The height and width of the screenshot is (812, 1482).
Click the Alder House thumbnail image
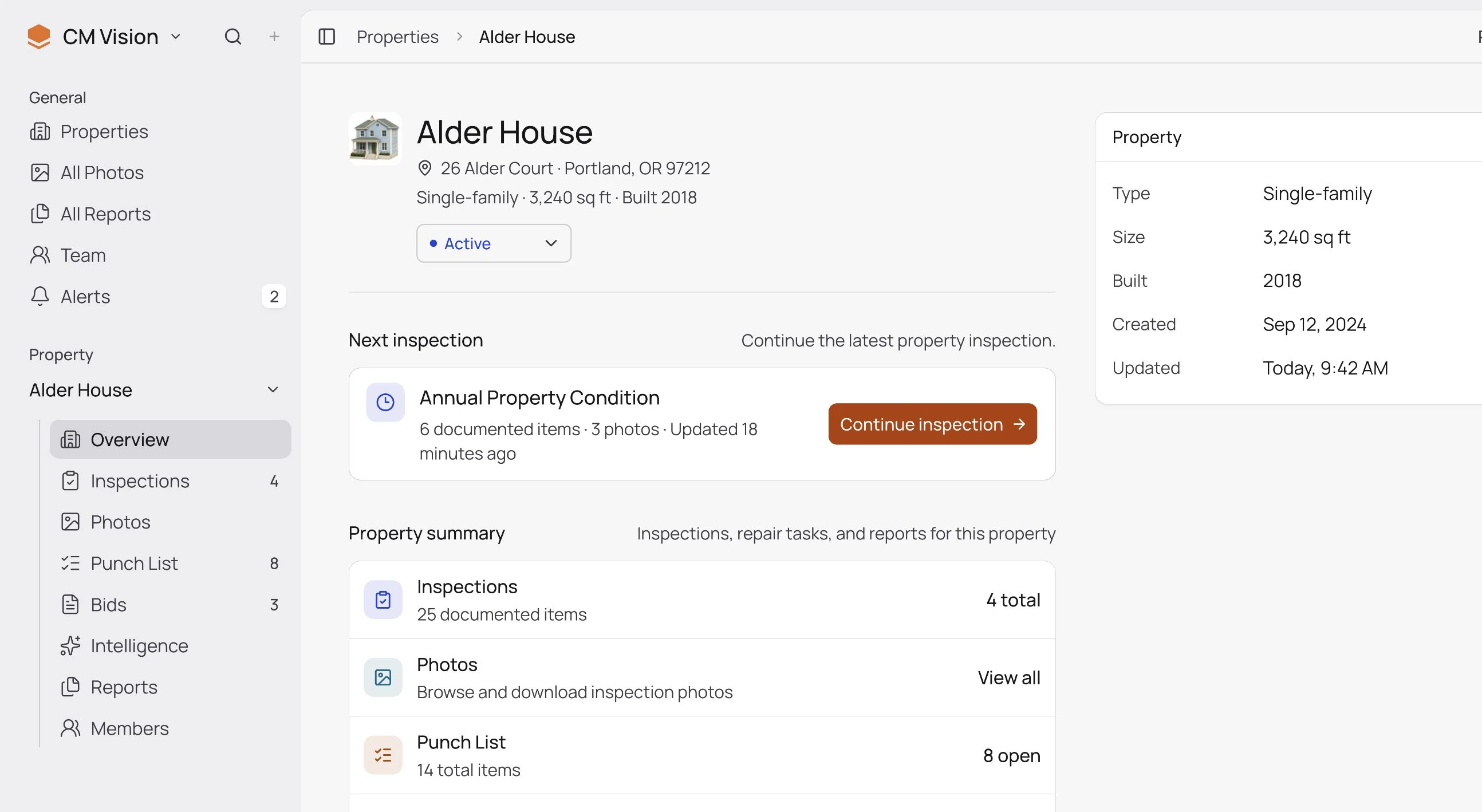(375, 139)
